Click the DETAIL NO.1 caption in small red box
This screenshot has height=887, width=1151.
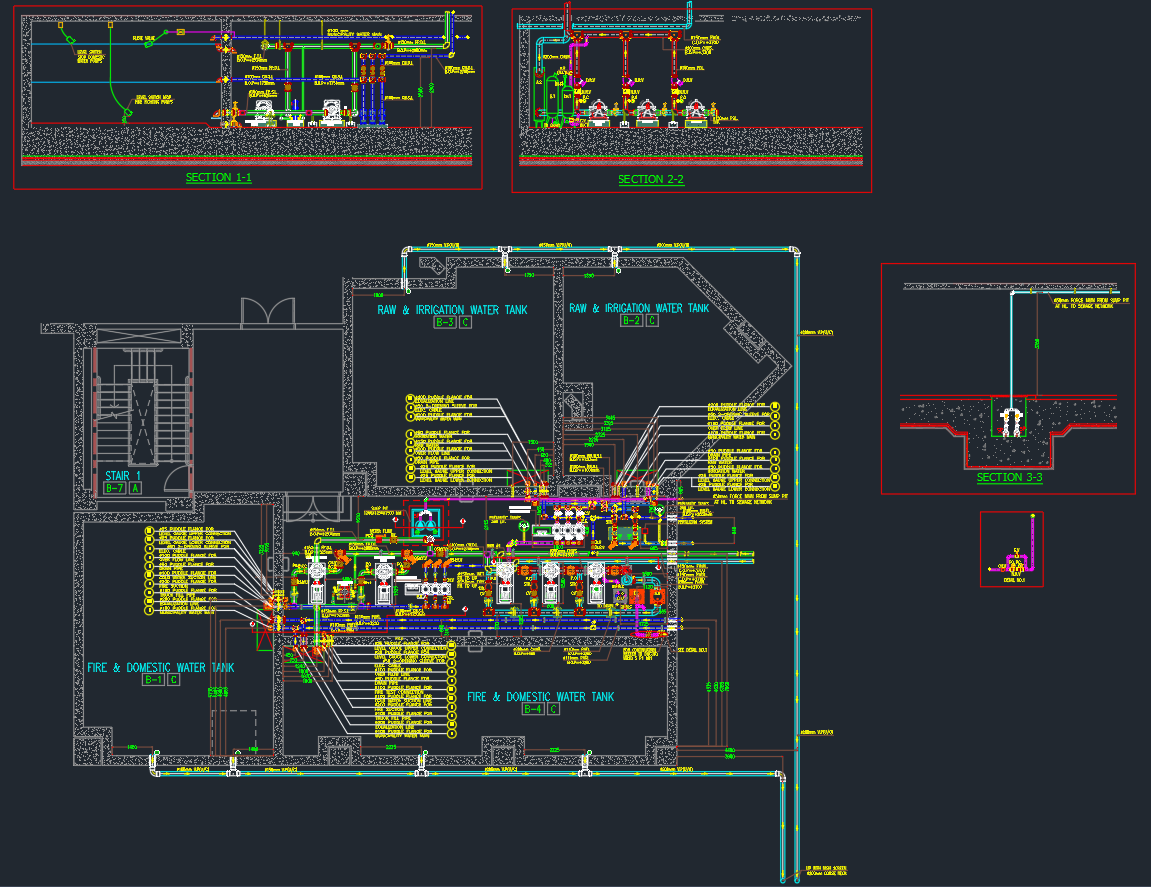[1014, 580]
